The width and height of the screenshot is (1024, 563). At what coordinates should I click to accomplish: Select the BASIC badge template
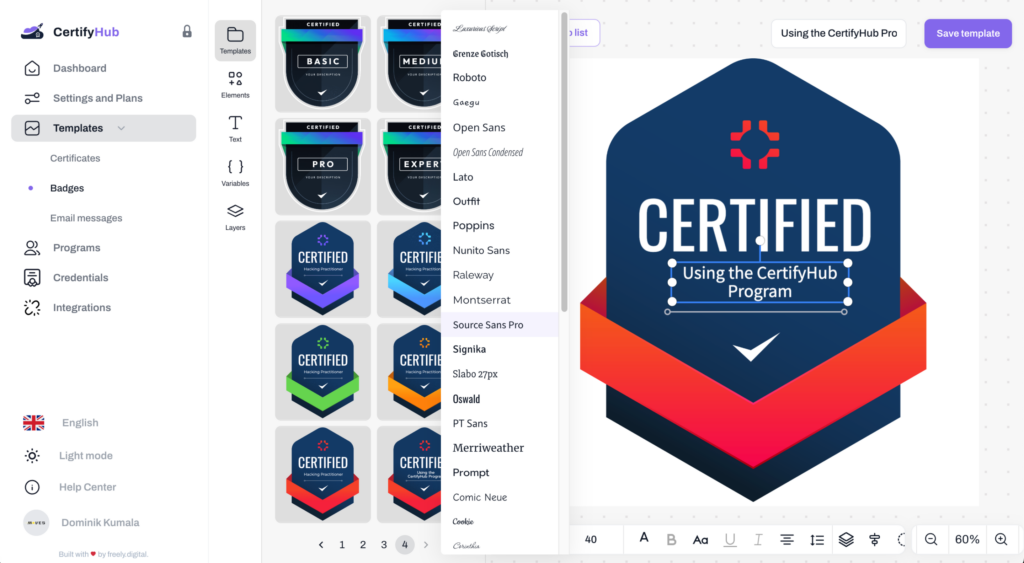[x=323, y=63]
